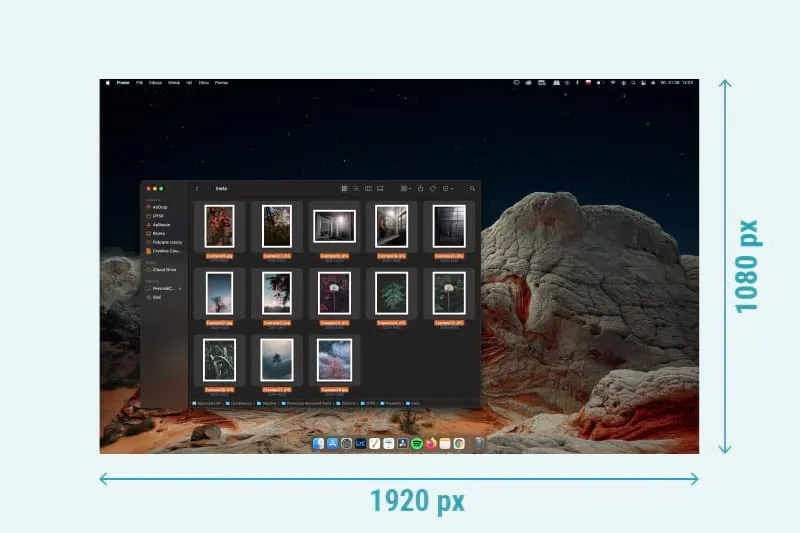Open the Action more-options dropdown

point(447,188)
